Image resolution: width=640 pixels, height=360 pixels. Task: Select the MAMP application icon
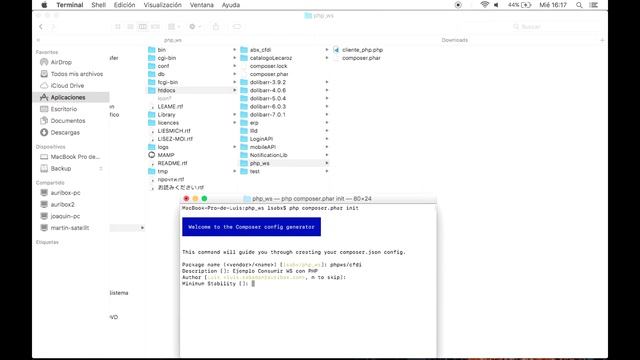tap(152, 155)
